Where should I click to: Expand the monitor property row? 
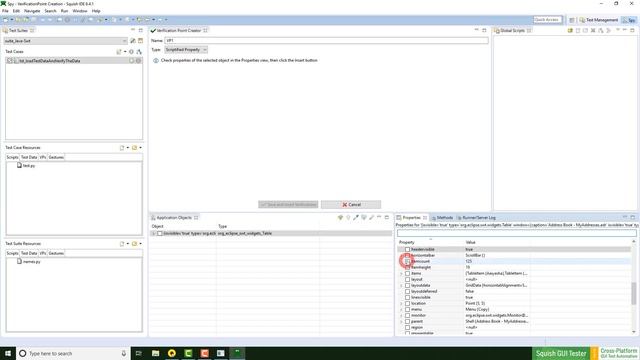coord(401,316)
